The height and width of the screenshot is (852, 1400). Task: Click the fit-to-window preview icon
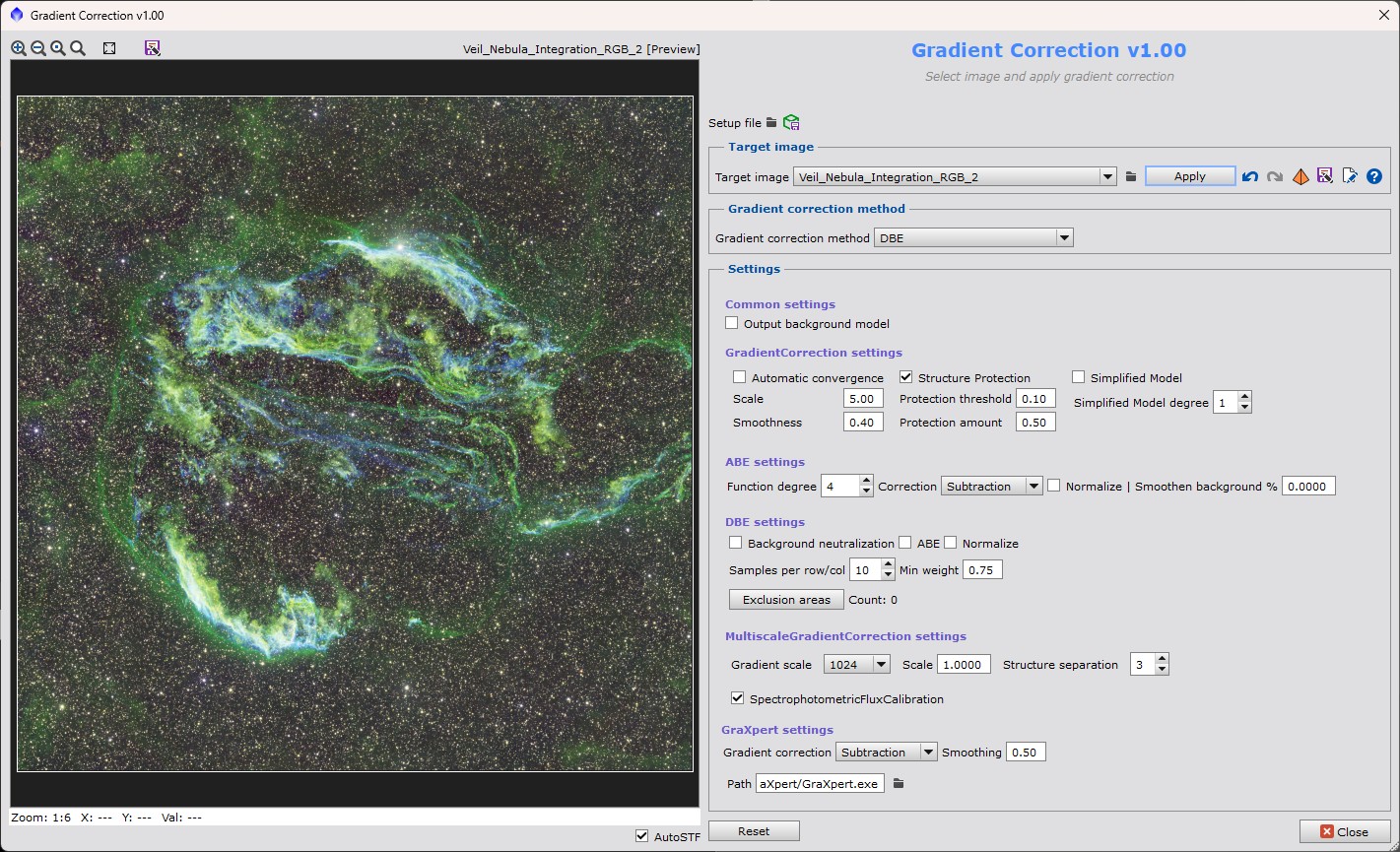109,48
